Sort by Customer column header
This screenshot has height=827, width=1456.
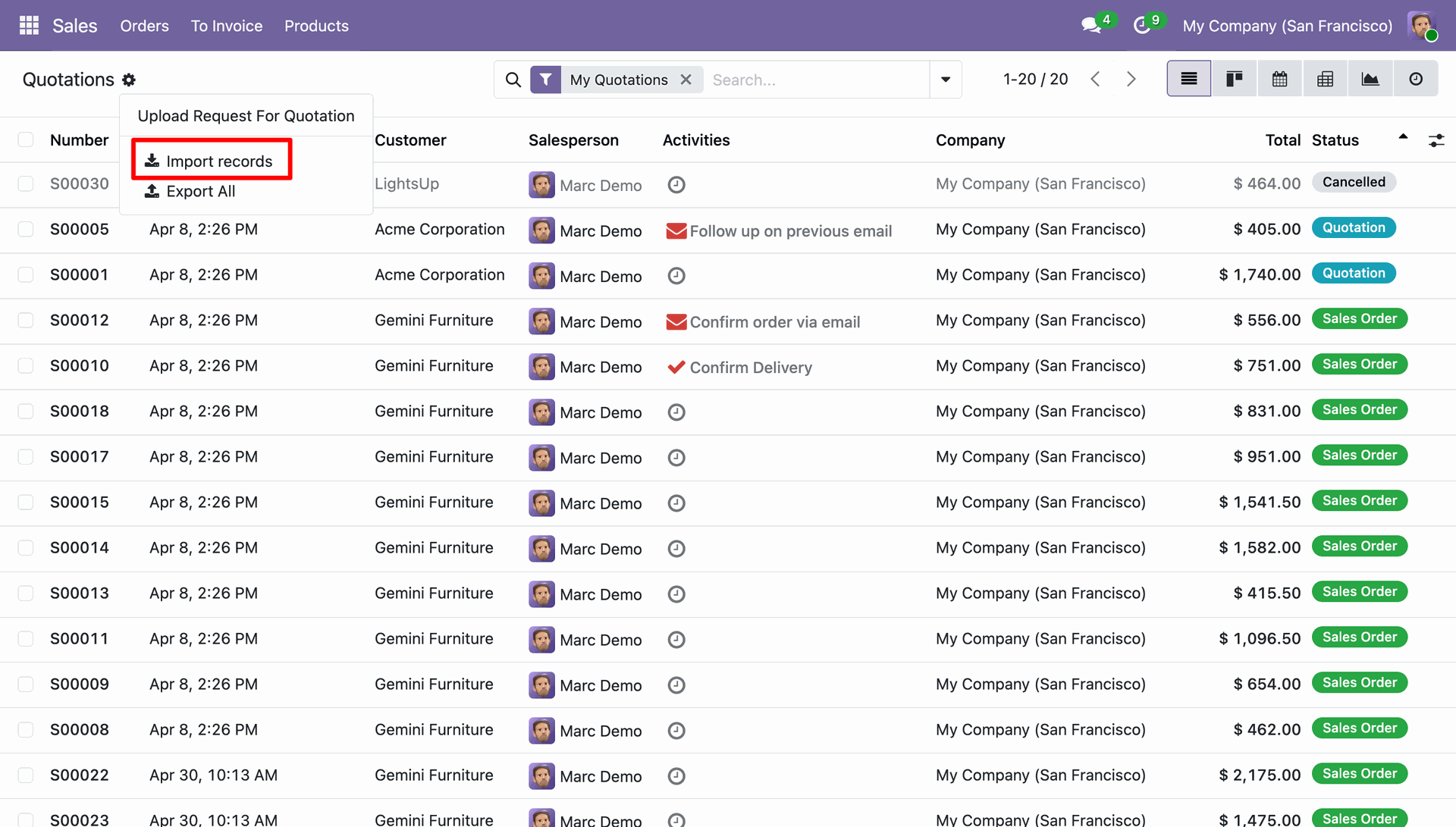[x=410, y=140]
